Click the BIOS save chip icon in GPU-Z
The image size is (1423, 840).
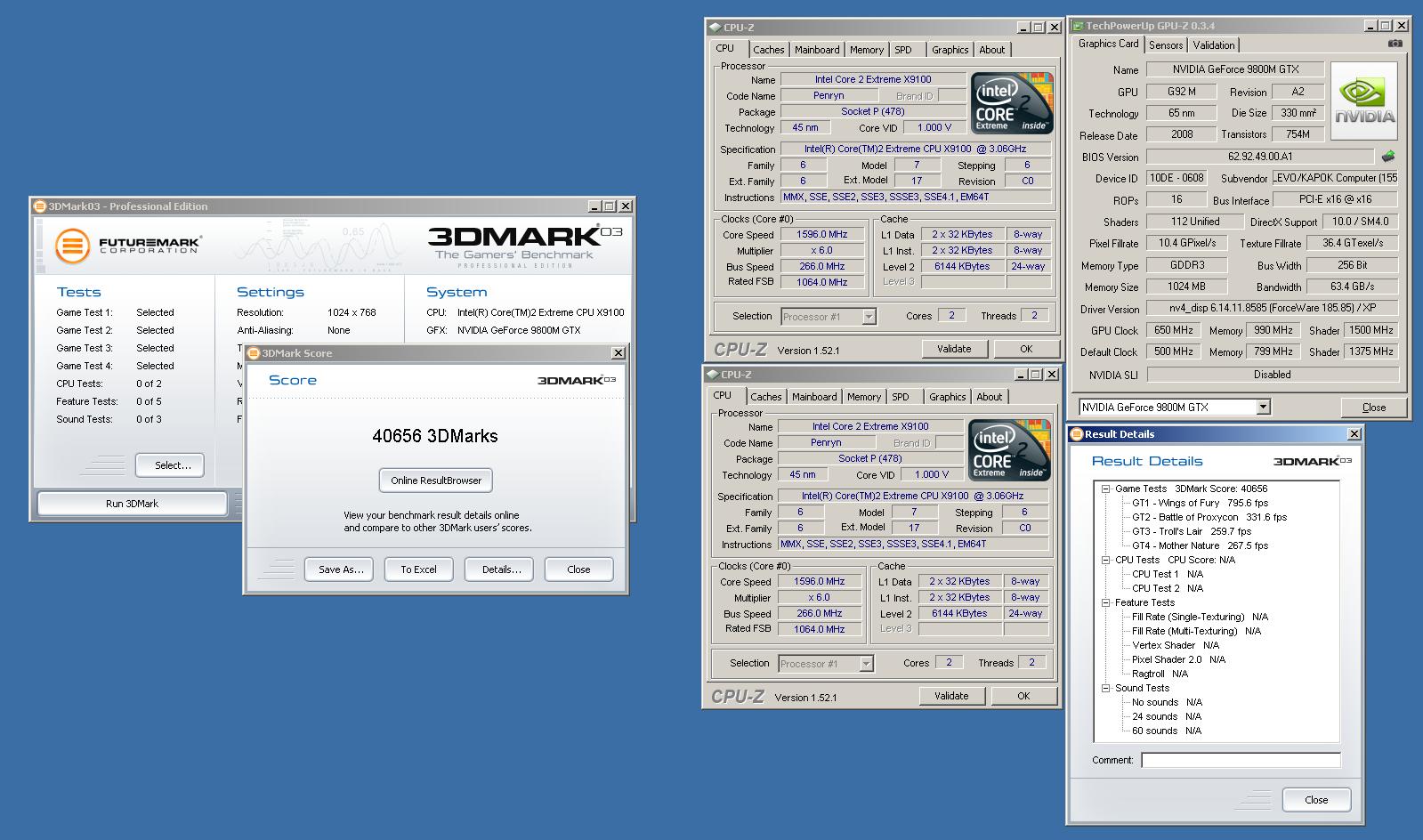click(x=1388, y=157)
